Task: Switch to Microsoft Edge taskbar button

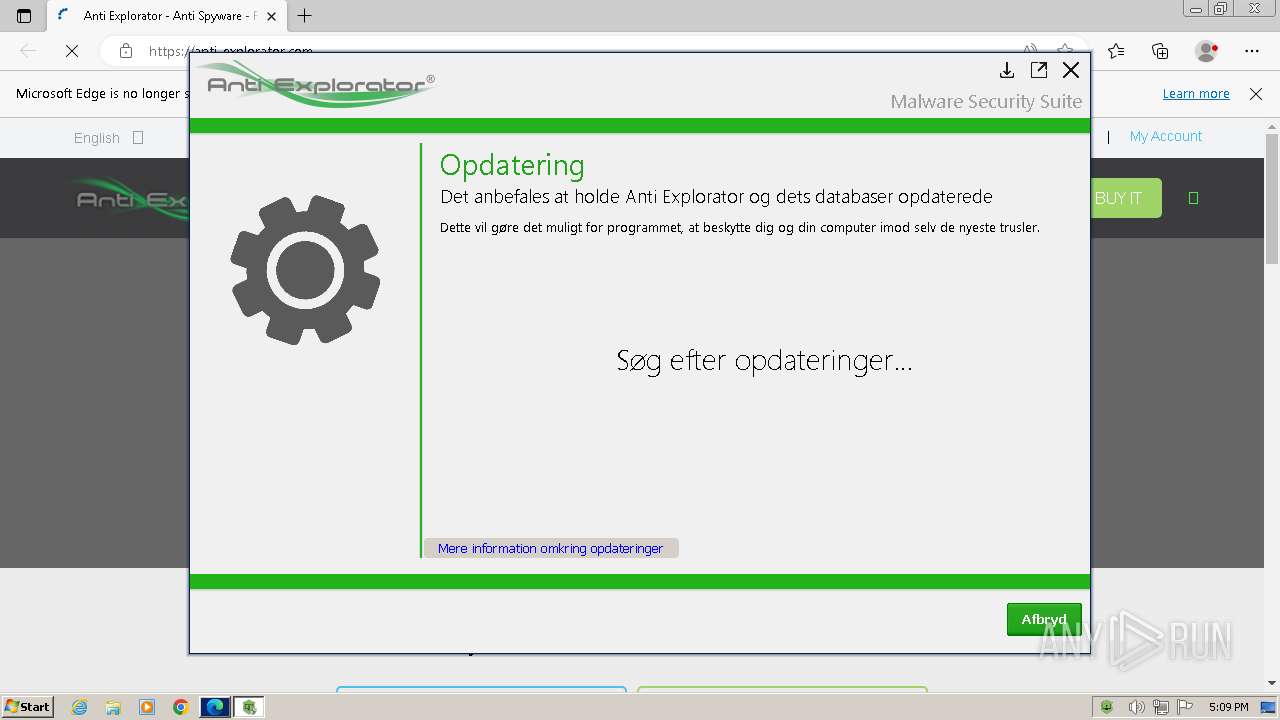Action: pos(215,707)
